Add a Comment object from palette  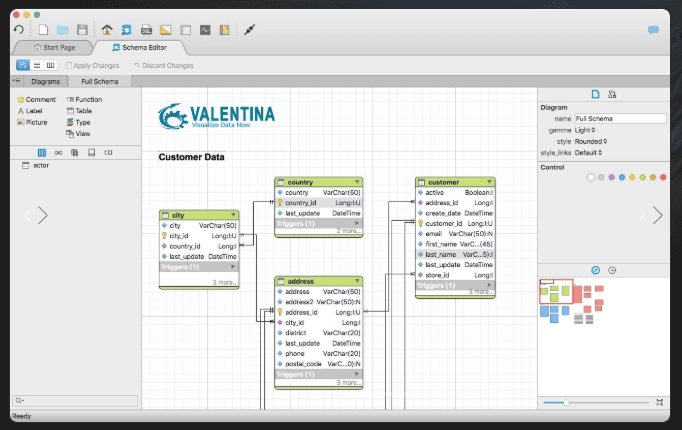pyautogui.click(x=37, y=100)
